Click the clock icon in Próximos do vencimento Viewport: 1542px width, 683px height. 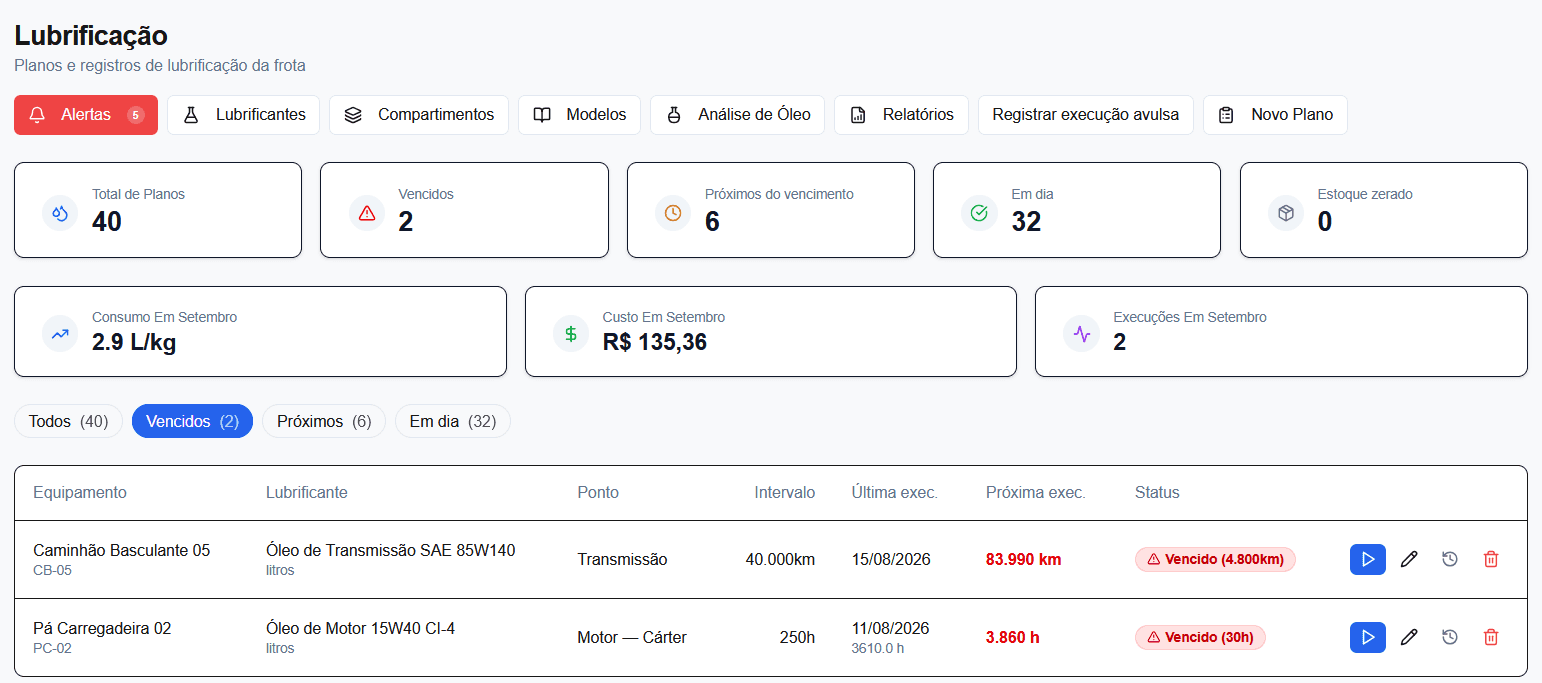click(673, 212)
